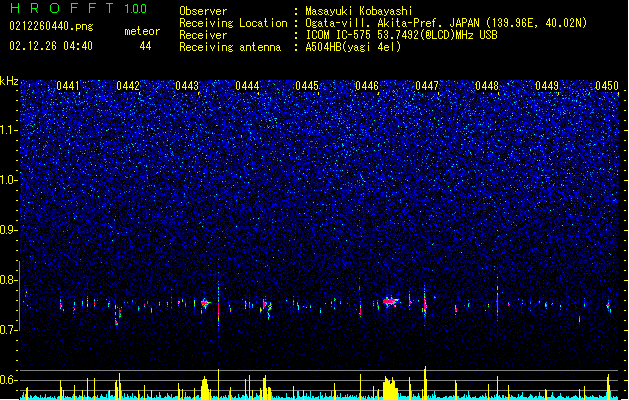
Task: Click the kHz axis unit label
Action: 9,81
